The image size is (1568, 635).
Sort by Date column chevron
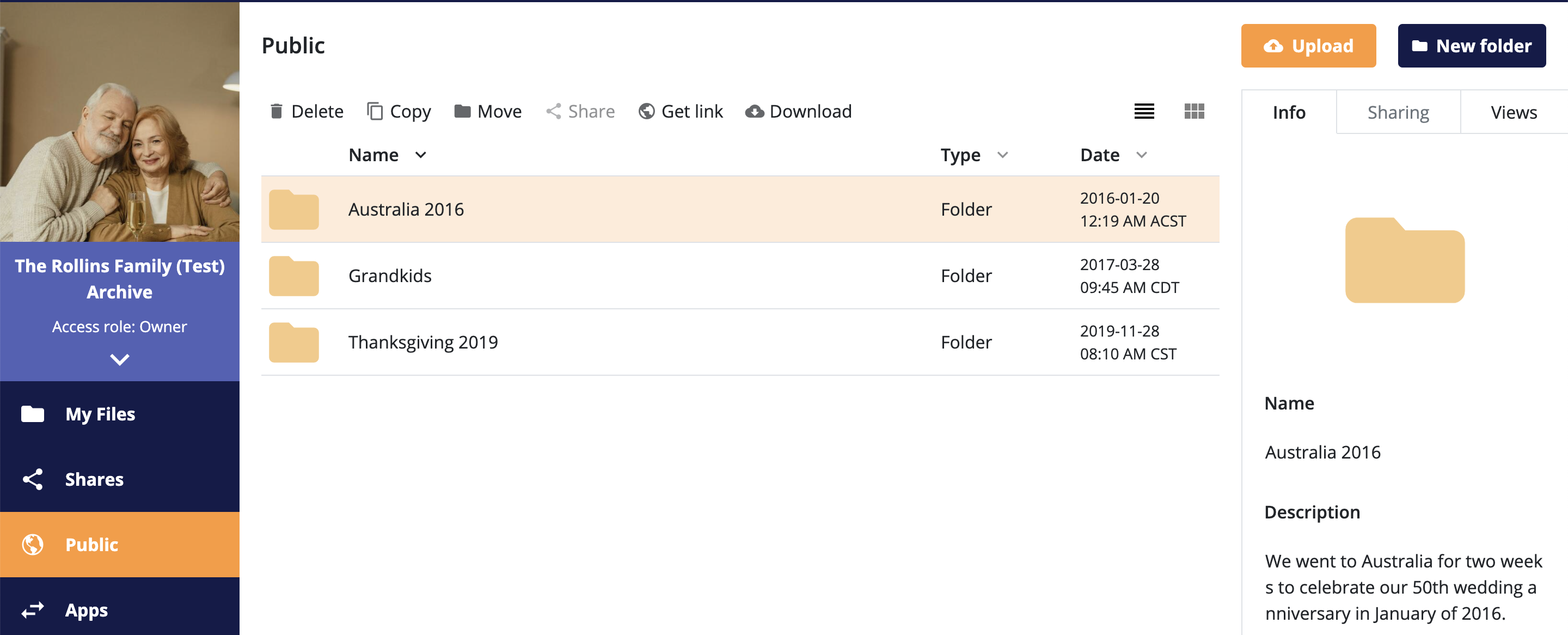[x=1141, y=155]
